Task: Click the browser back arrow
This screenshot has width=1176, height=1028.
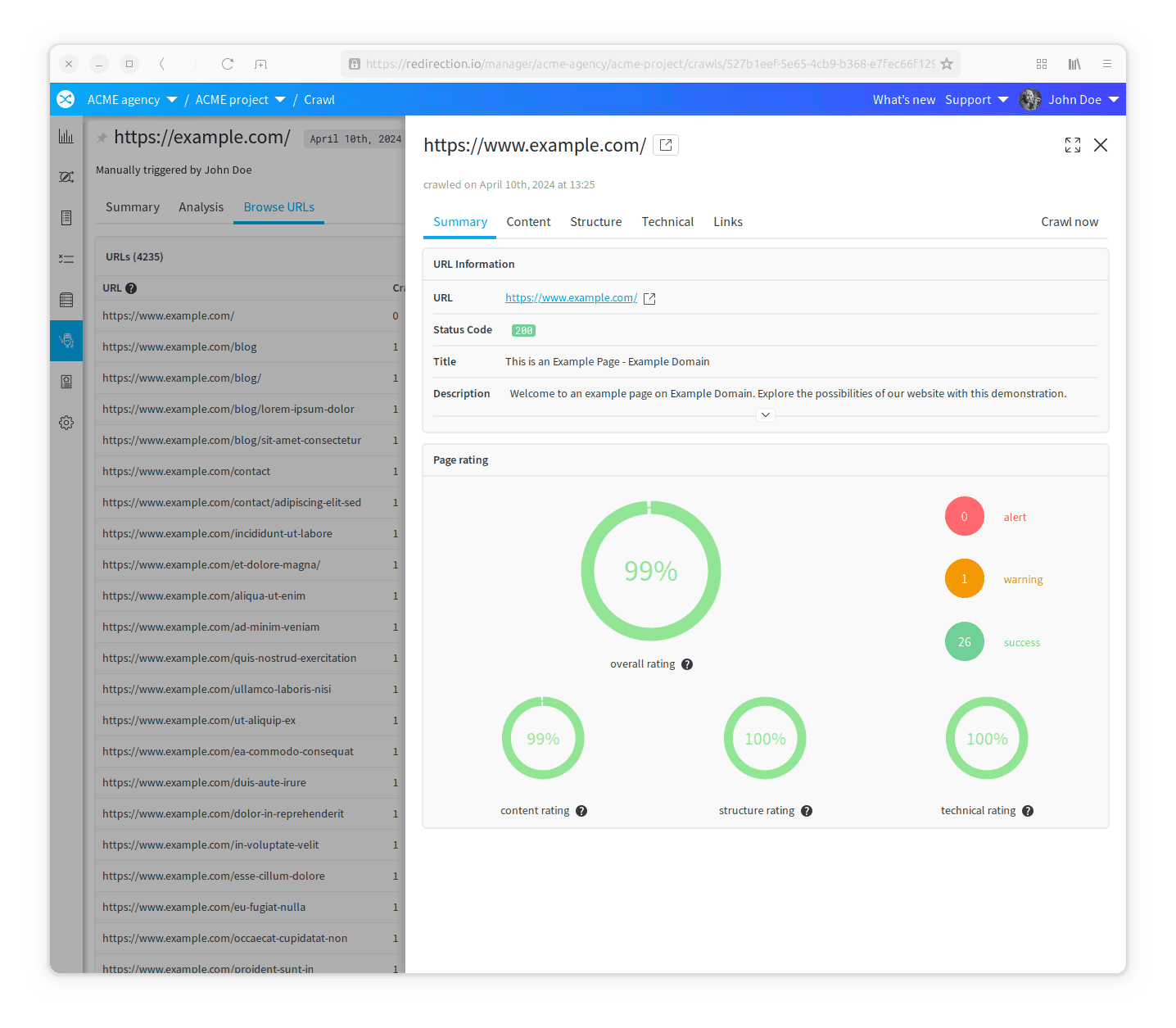Action: pos(162,64)
